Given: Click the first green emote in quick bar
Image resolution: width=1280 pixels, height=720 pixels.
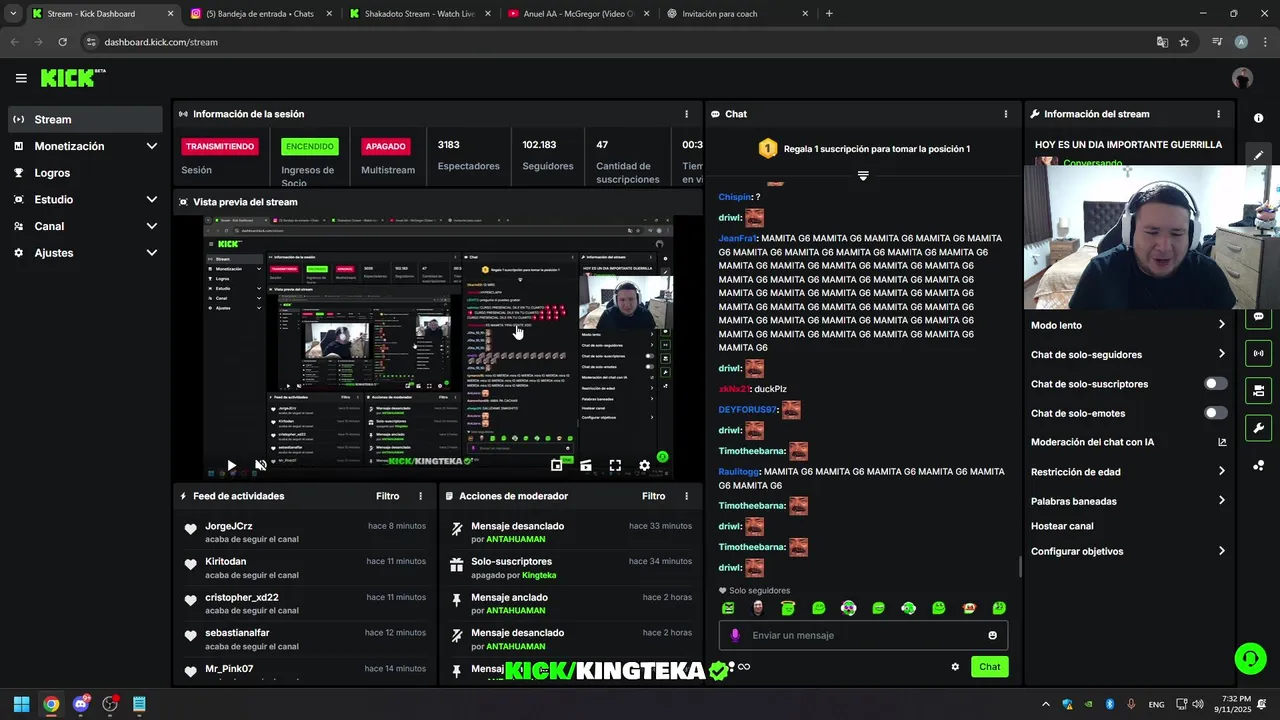Looking at the screenshot, I should point(728,608).
